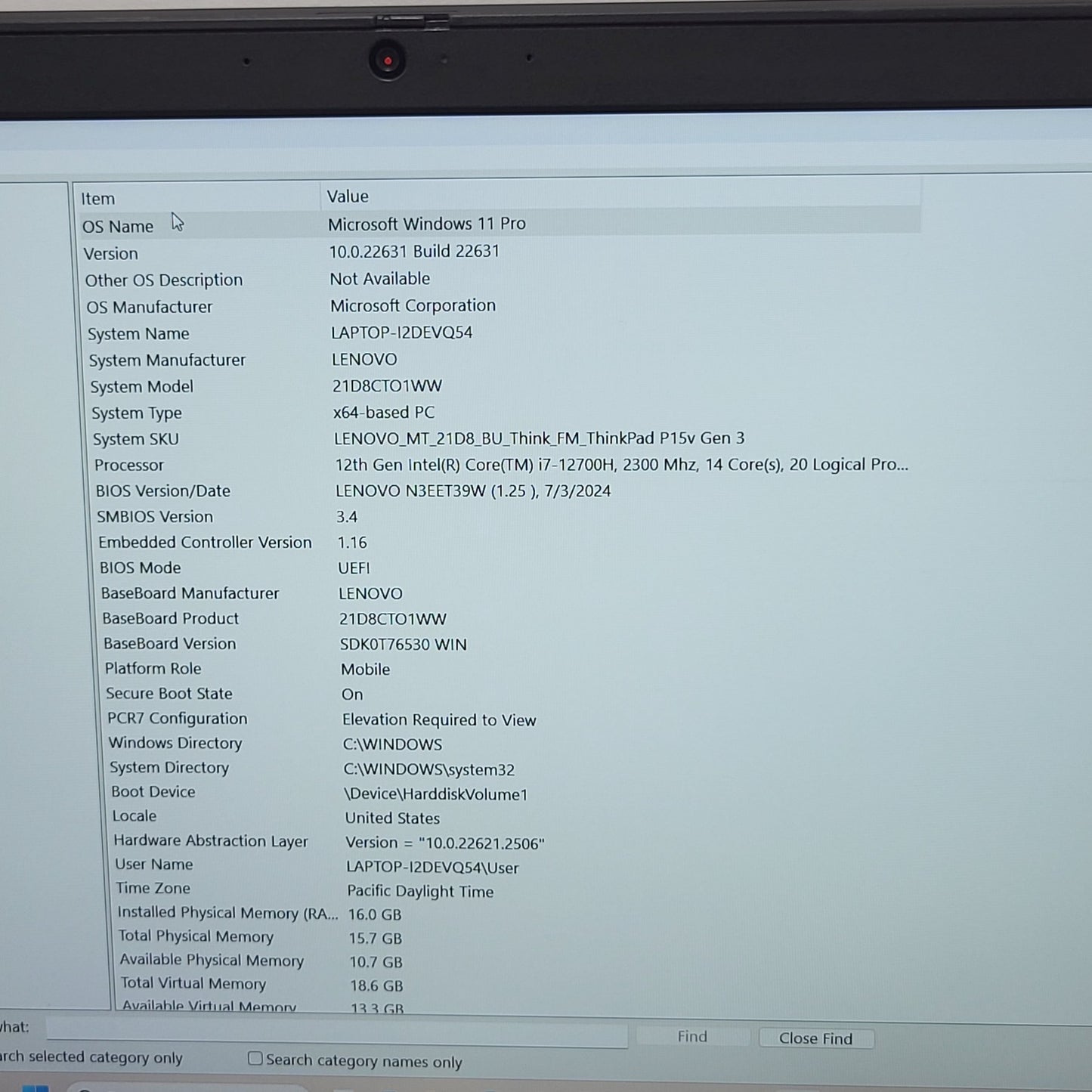Click SDK0T76530 WIN value
The image size is (1092, 1092).
[x=404, y=644]
